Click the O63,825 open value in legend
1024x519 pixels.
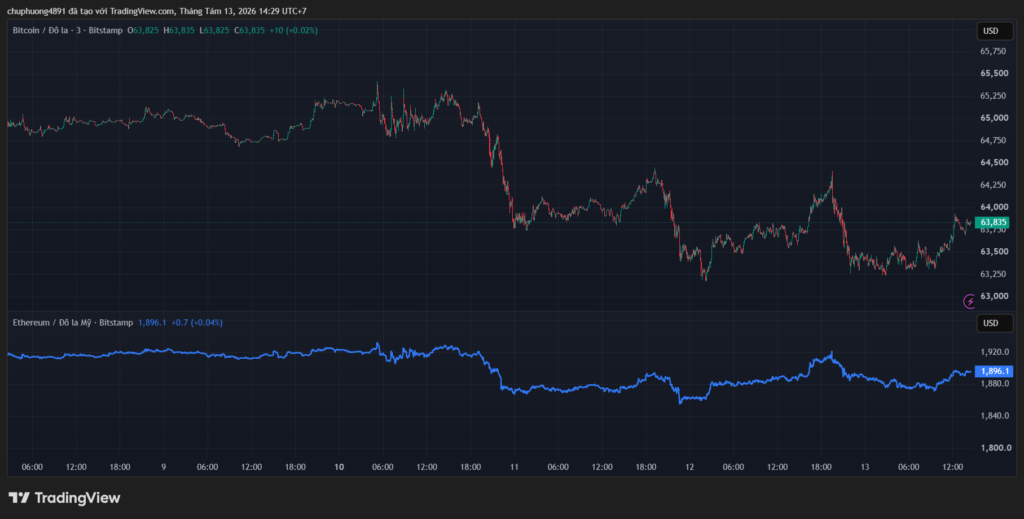143,30
